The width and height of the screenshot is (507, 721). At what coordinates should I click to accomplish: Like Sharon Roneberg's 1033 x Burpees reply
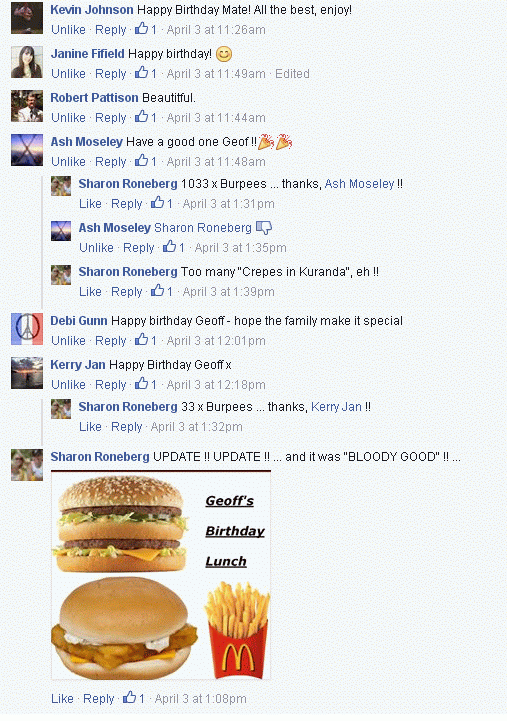pos(90,204)
